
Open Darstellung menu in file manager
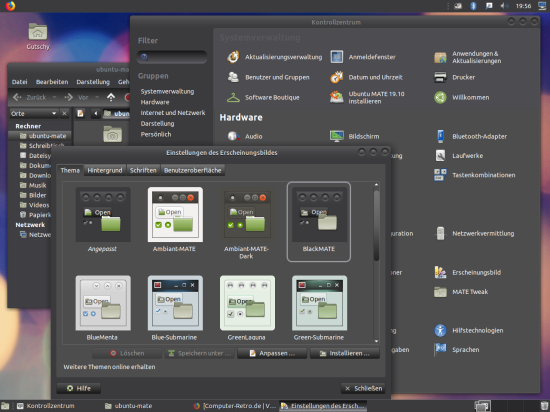click(x=93, y=82)
